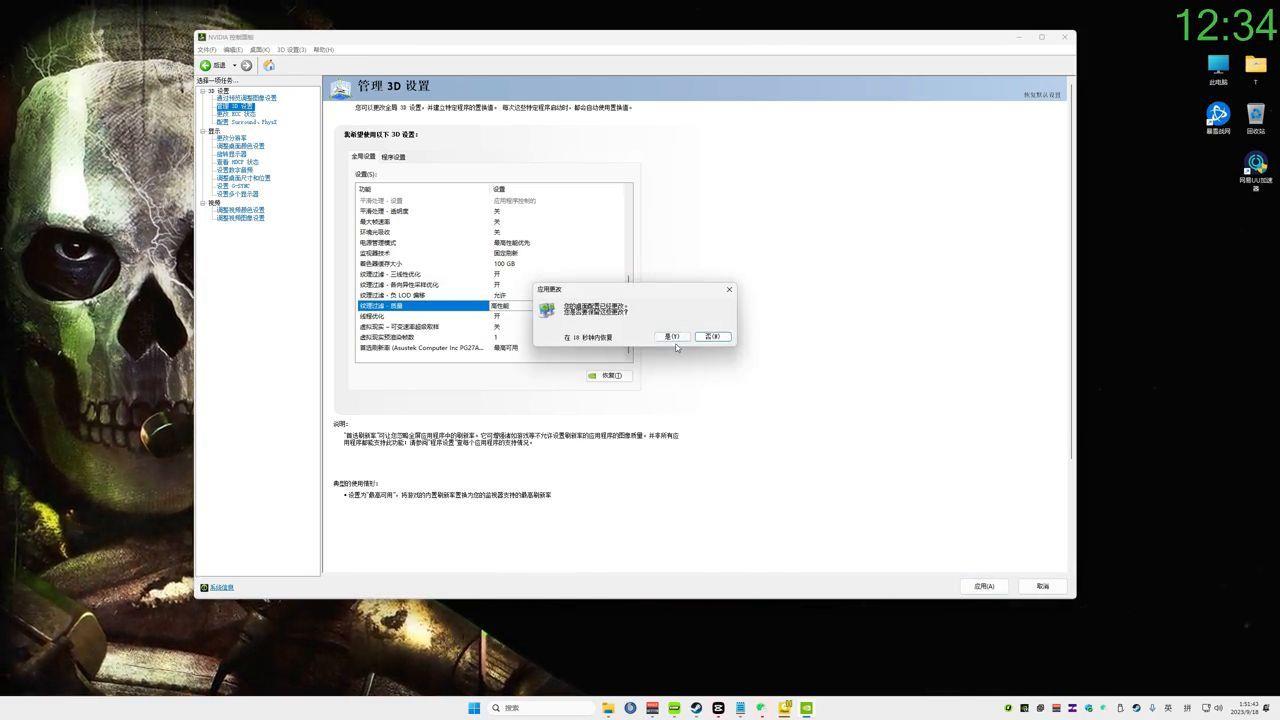Open the 纹理过滤 - 质量 value dropdown
1280x720 pixels.
(x=512, y=306)
